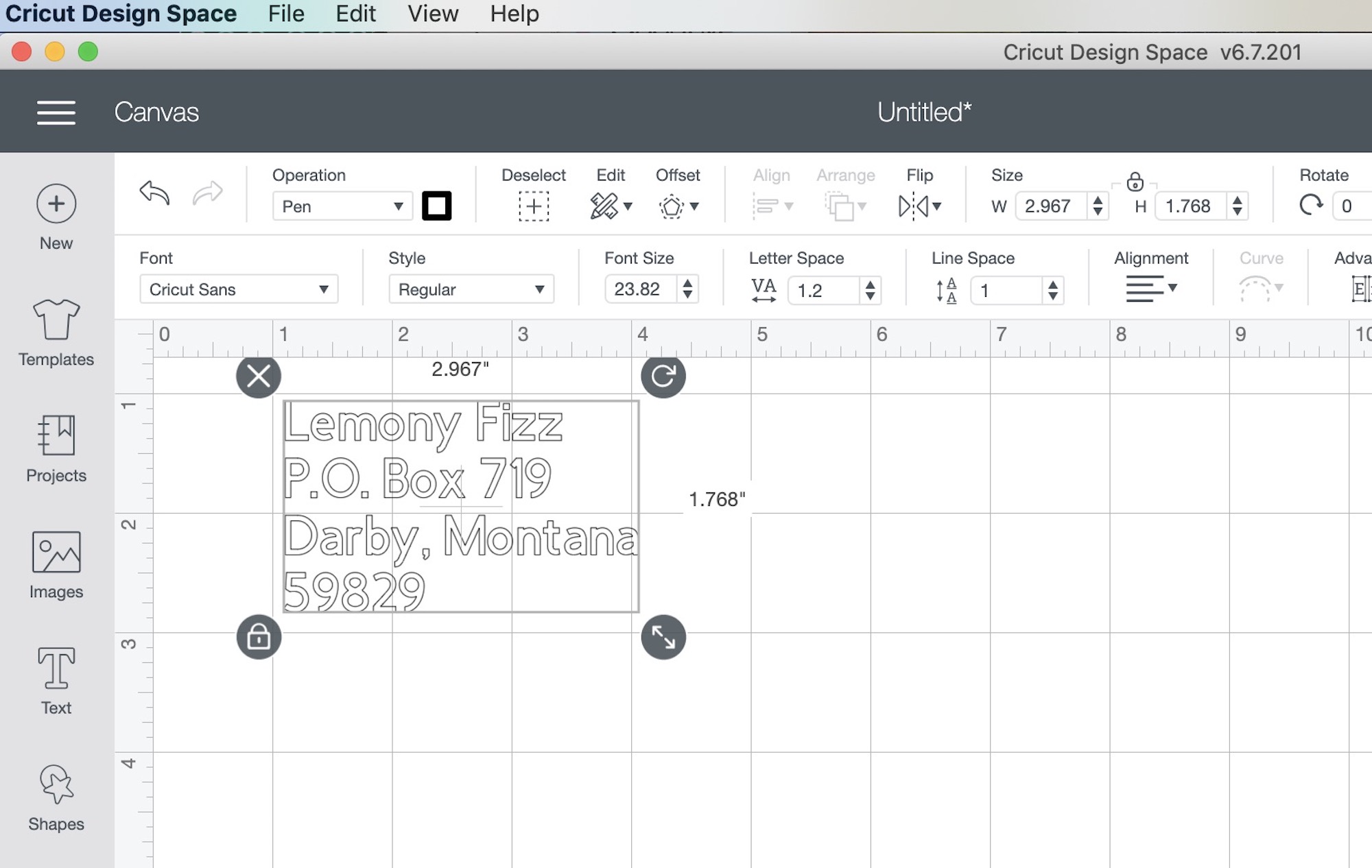This screenshot has width=1372, height=868.
Task: Adjust the Width stepper arrows
Action: pyautogui.click(x=1098, y=206)
